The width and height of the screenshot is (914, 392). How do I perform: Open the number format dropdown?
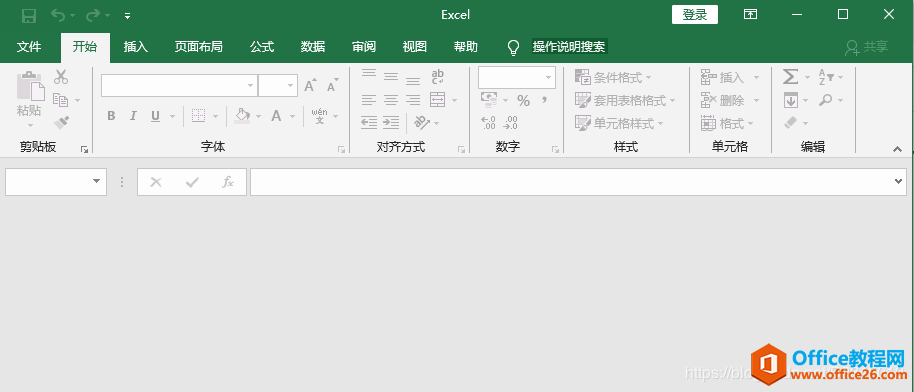pos(549,78)
